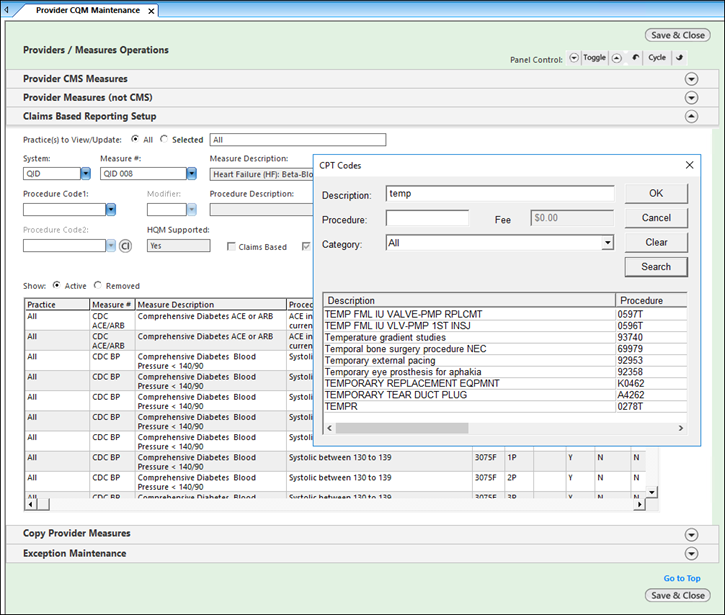
Task: Select the Selected practices radio button
Action: [164, 139]
